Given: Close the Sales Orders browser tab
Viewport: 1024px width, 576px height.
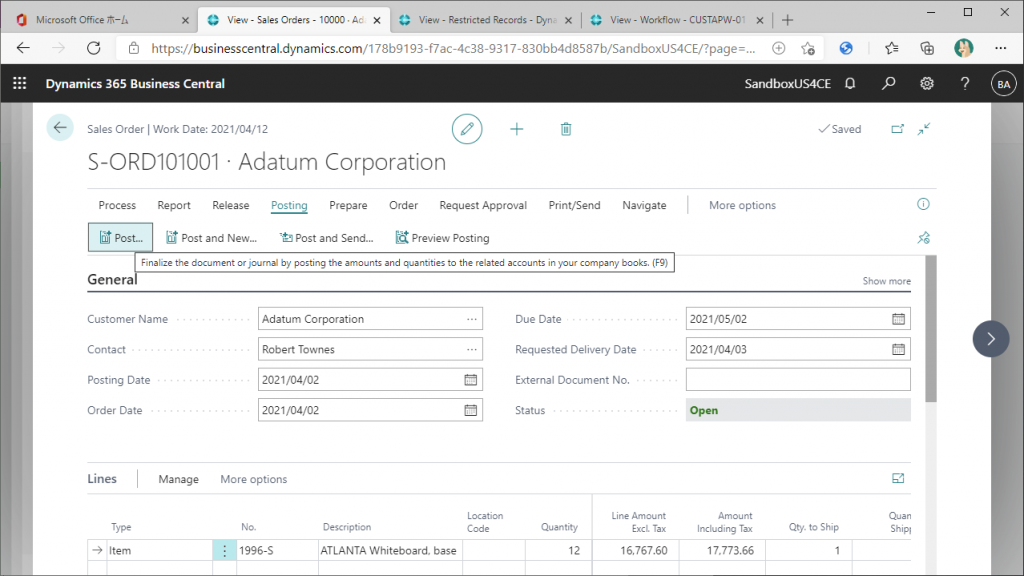Looking at the screenshot, I should click(377, 20).
